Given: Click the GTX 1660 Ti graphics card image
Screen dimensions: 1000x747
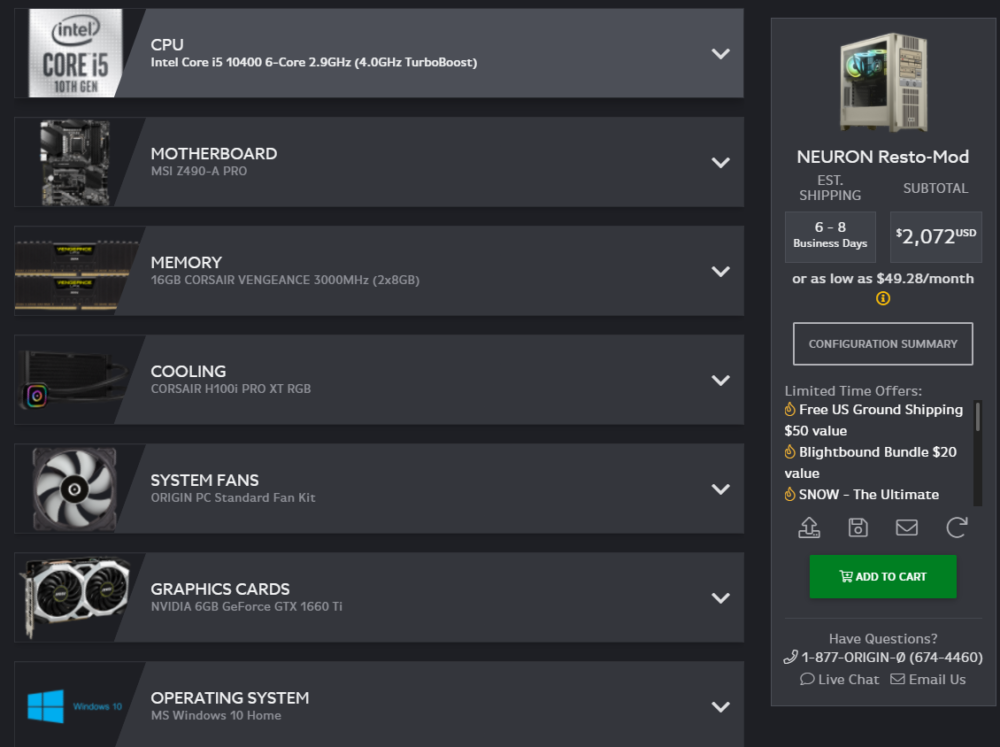Looking at the screenshot, I should pos(75,596).
